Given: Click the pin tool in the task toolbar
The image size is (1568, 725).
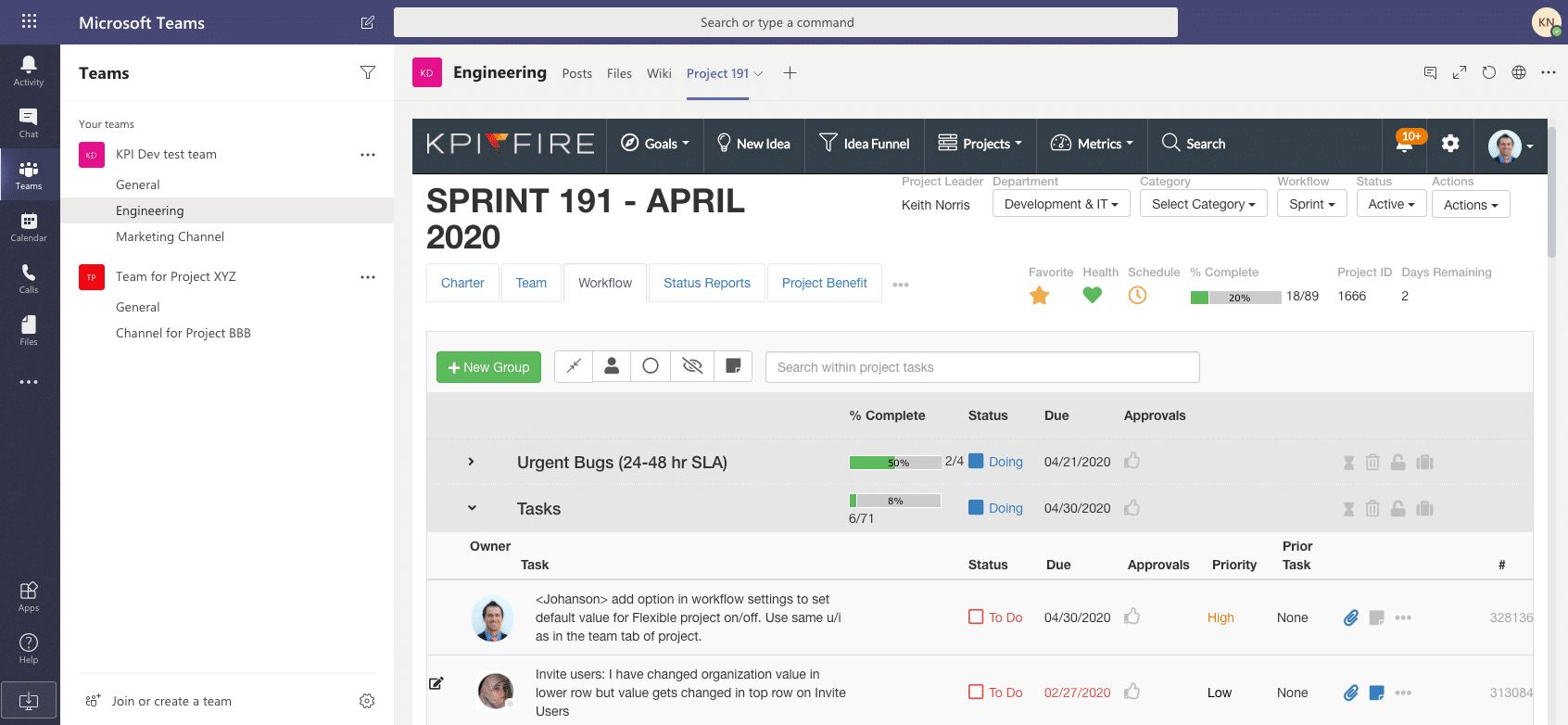Looking at the screenshot, I should click(574, 366).
